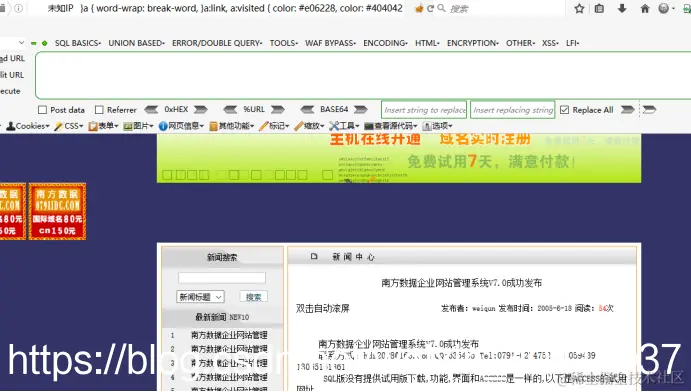Expand the WAF BYPASS menu
The width and height of the screenshot is (691, 392).
[x=331, y=43]
